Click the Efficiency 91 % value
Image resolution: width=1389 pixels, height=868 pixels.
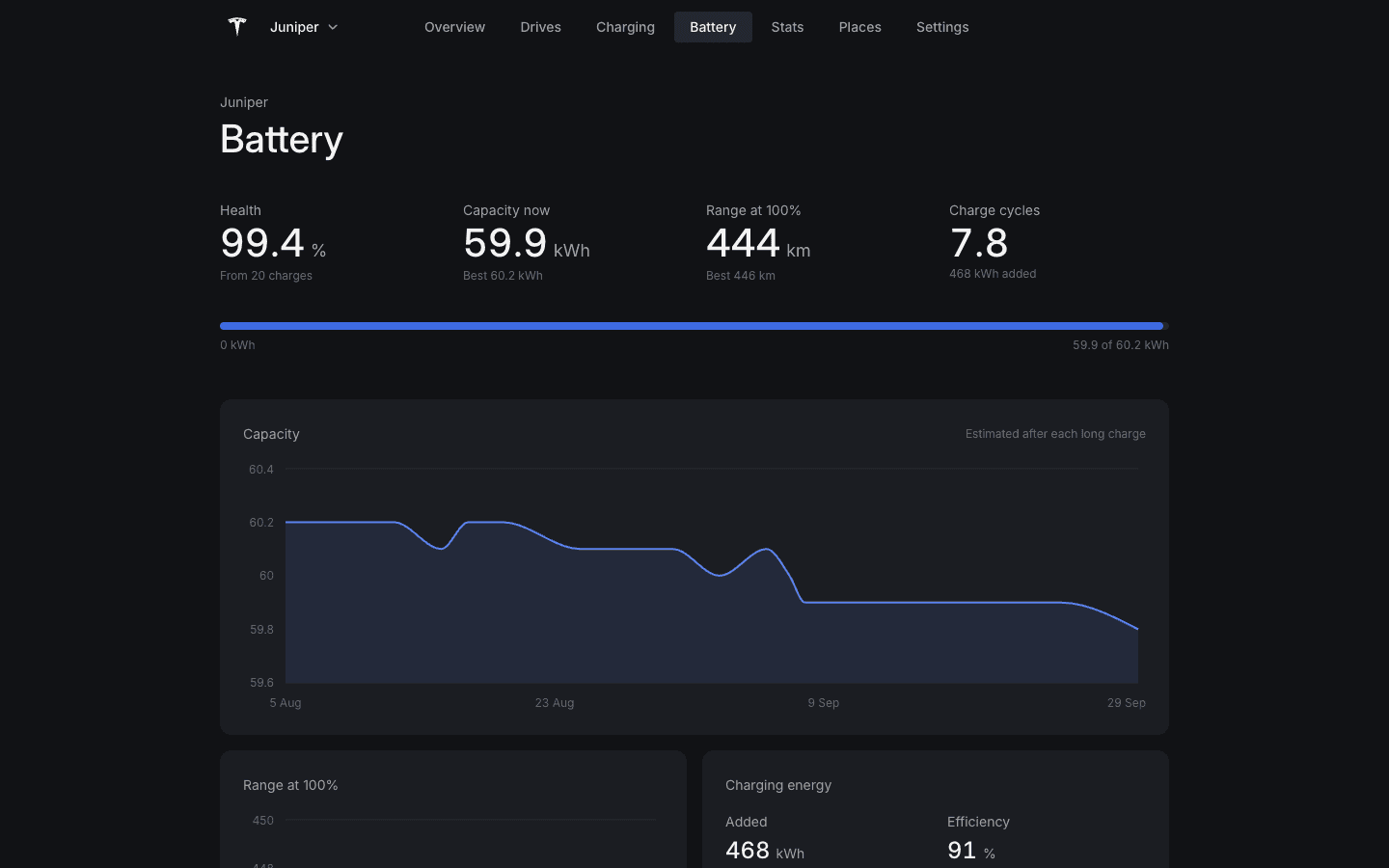coord(971,851)
